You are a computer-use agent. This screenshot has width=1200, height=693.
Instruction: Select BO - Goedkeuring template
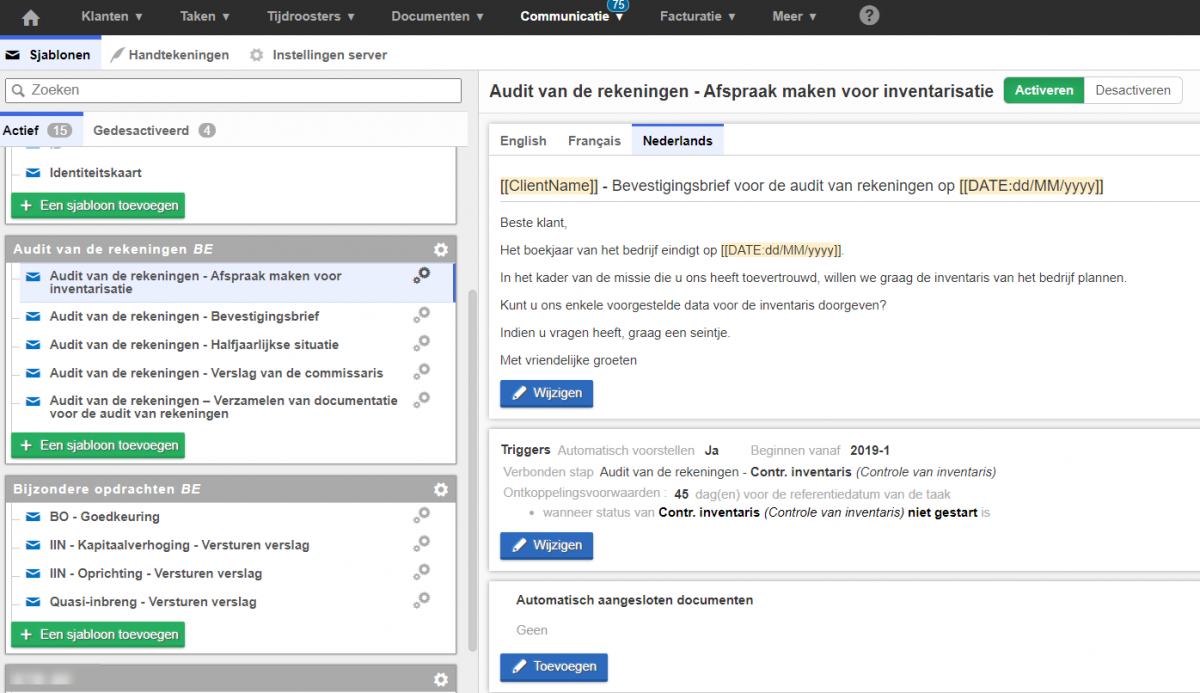point(104,517)
